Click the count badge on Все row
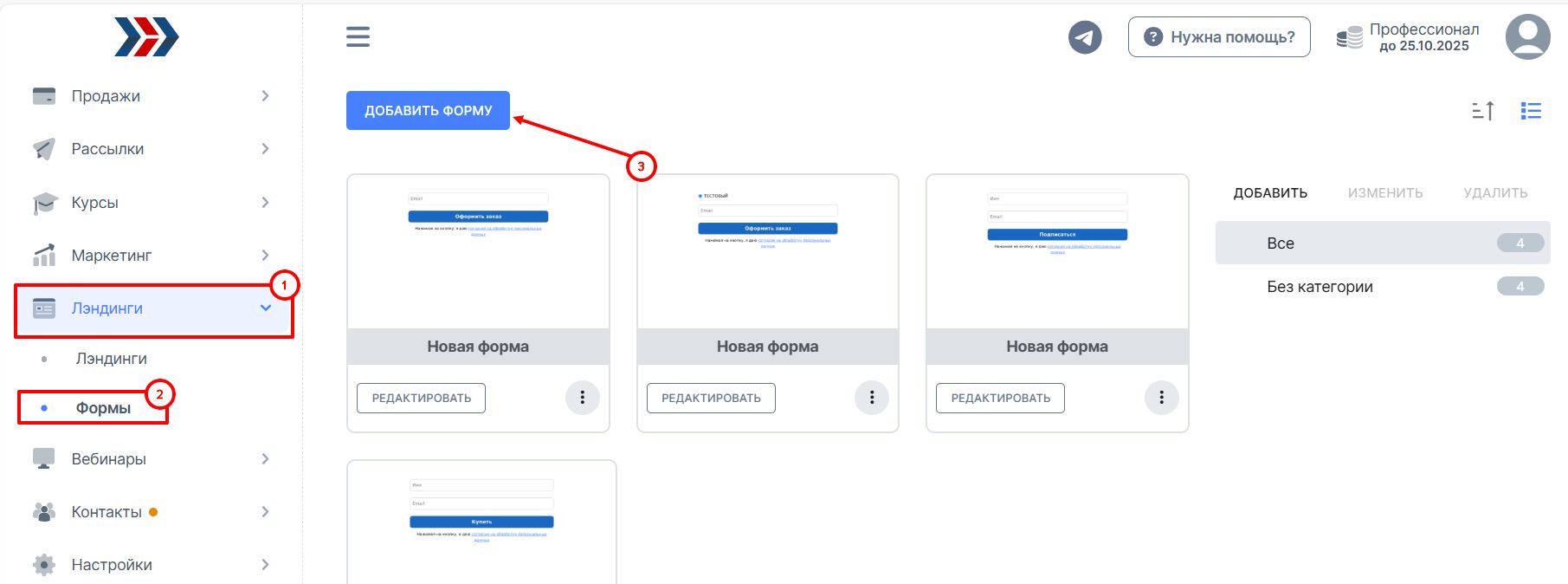The image size is (1568, 584). tap(1520, 243)
